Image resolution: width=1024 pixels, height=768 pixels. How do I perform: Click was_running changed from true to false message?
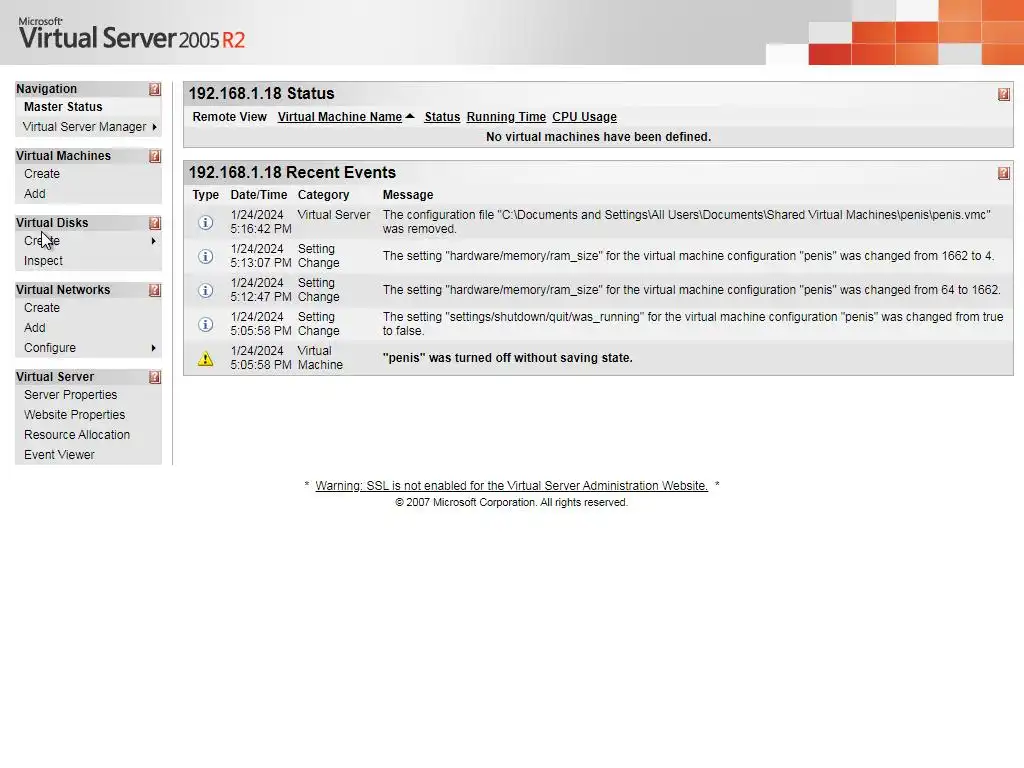(x=693, y=324)
